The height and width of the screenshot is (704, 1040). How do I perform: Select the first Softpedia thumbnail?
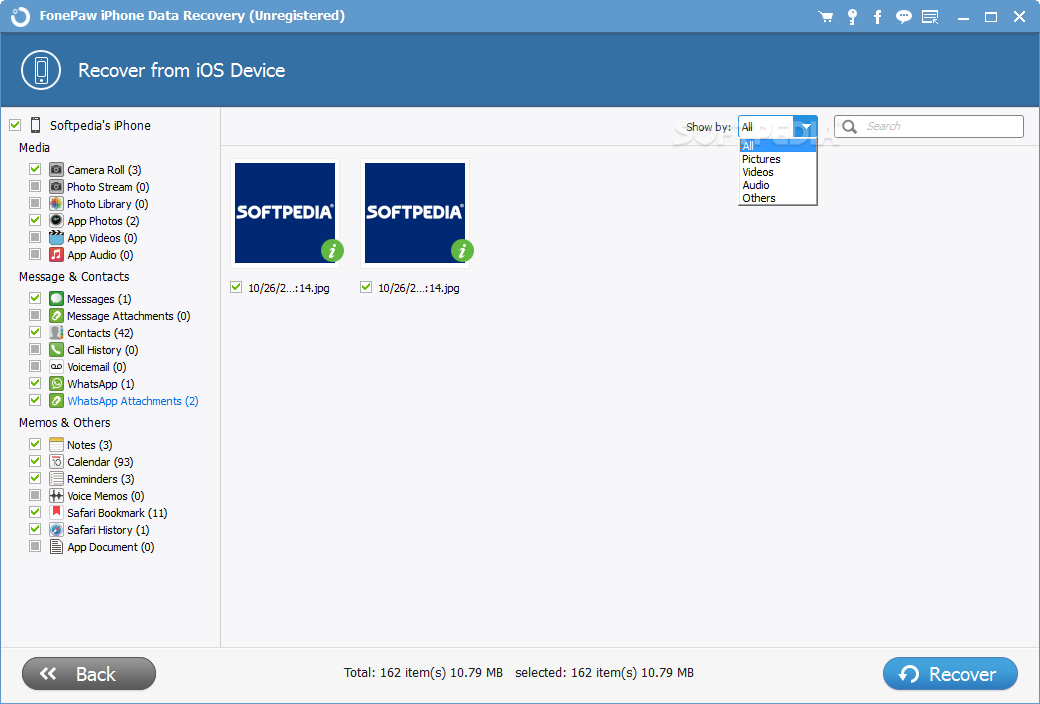(x=285, y=213)
